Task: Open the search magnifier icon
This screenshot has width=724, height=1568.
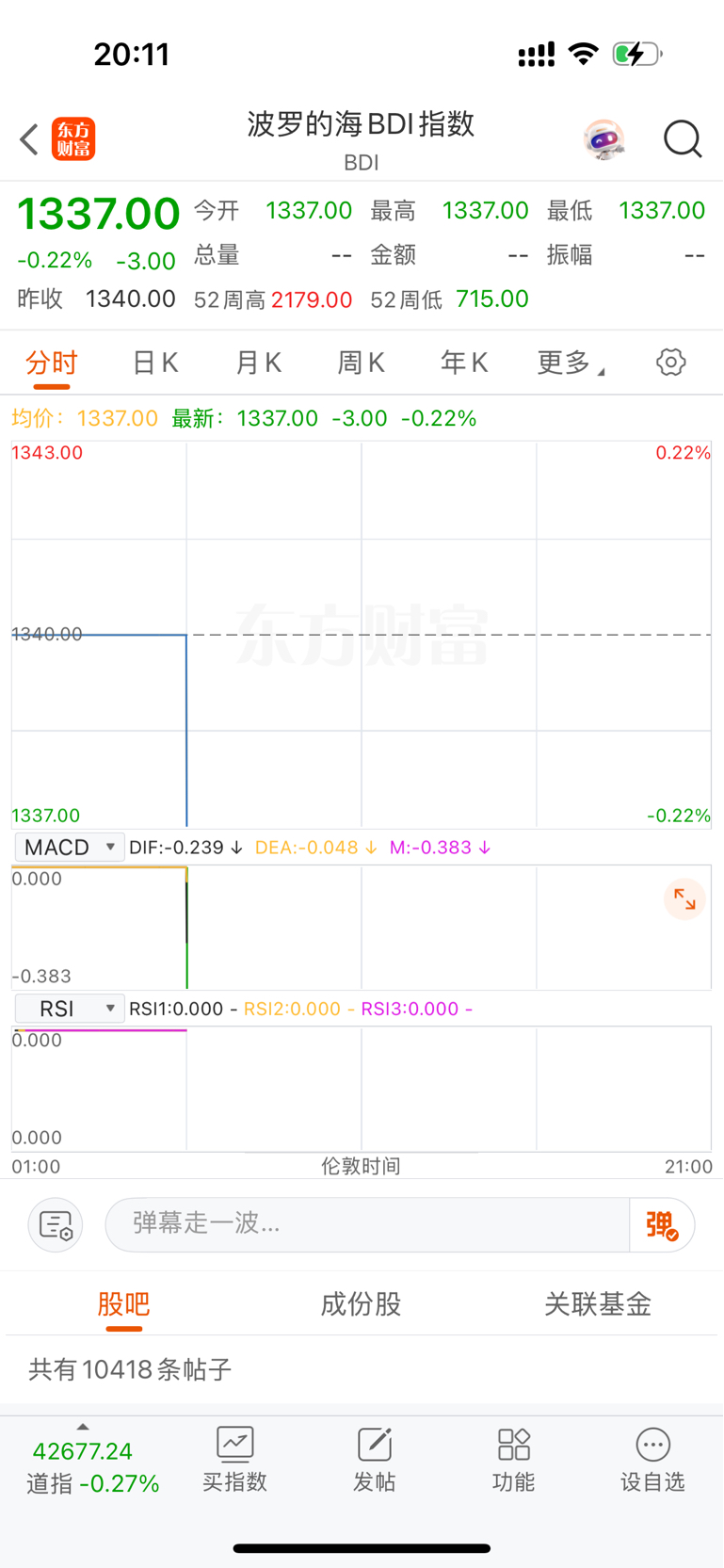Action: 683,139
